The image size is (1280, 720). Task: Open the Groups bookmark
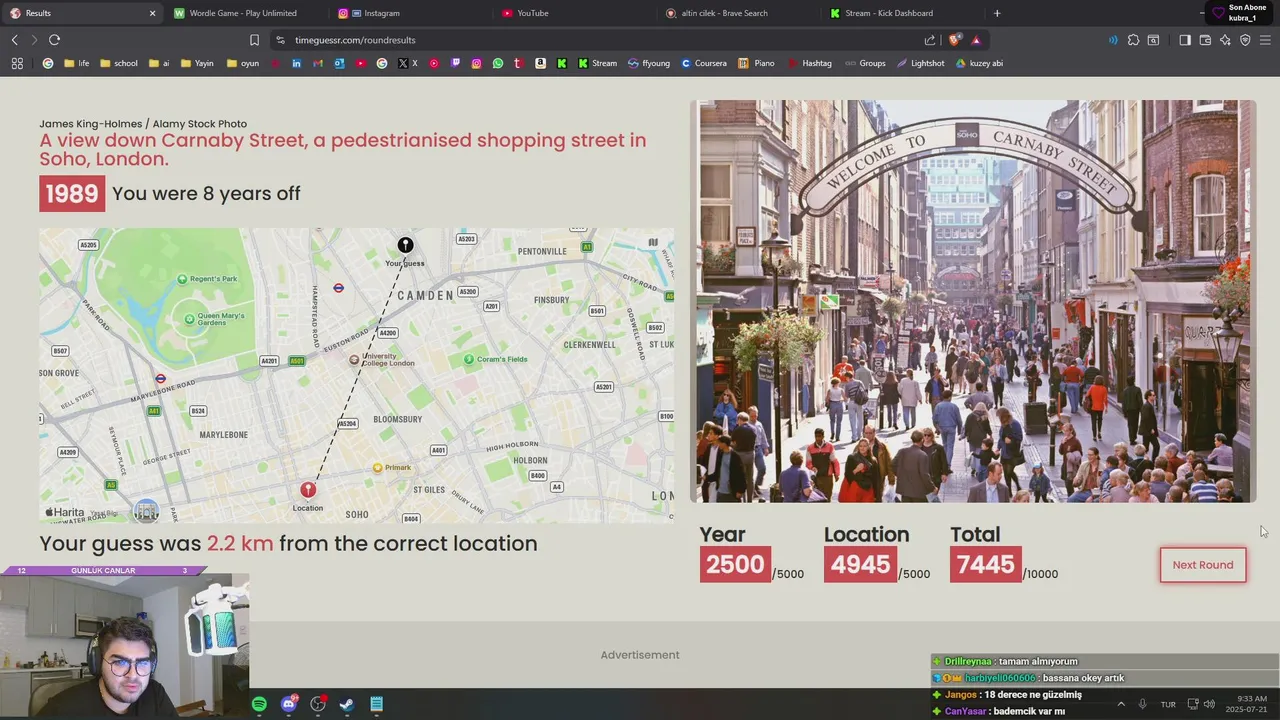point(865,63)
